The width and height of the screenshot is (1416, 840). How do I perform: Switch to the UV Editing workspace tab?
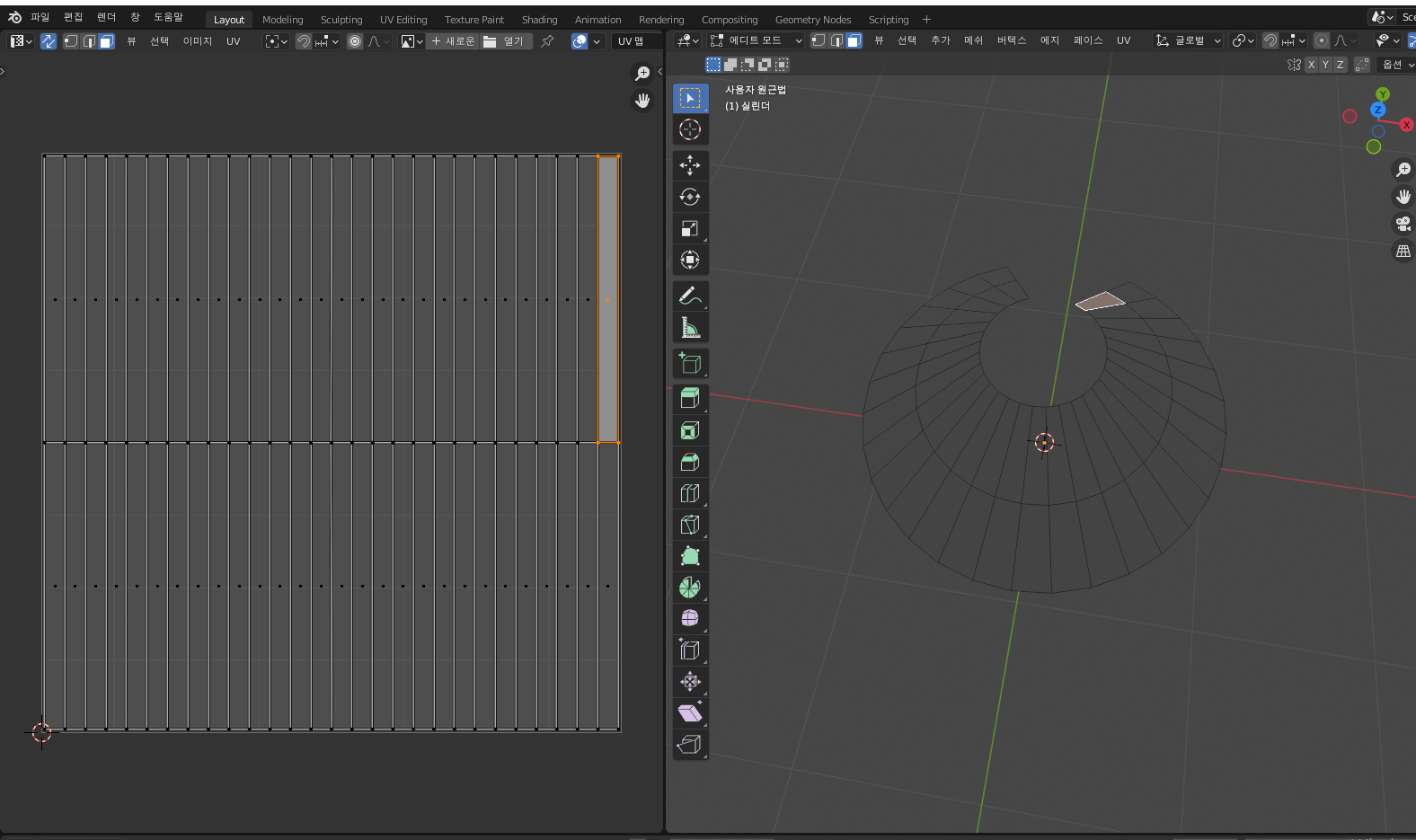click(403, 20)
